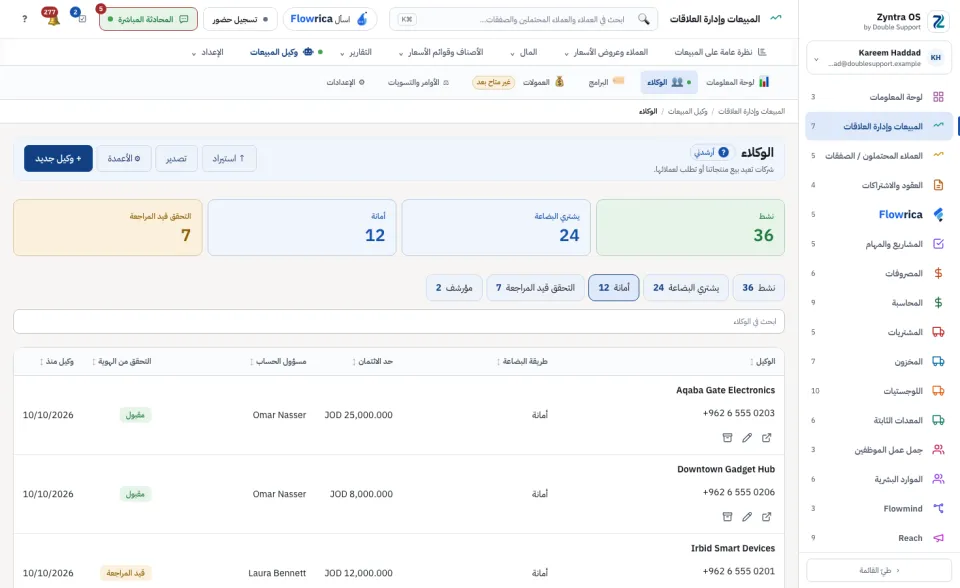Viewport: 960px width, 588px height.
Task: Switch to the الأوامر والتسويات sub-tab
Action: tap(418, 82)
